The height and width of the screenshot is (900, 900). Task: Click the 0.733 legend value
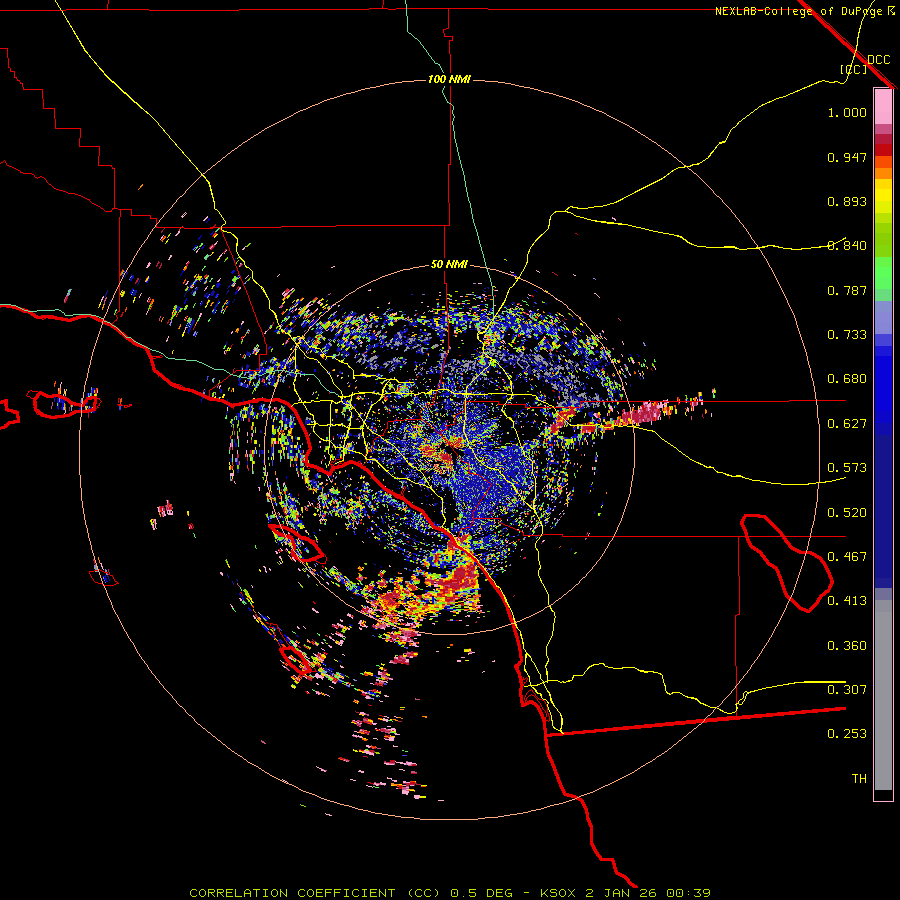[x=847, y=335]
